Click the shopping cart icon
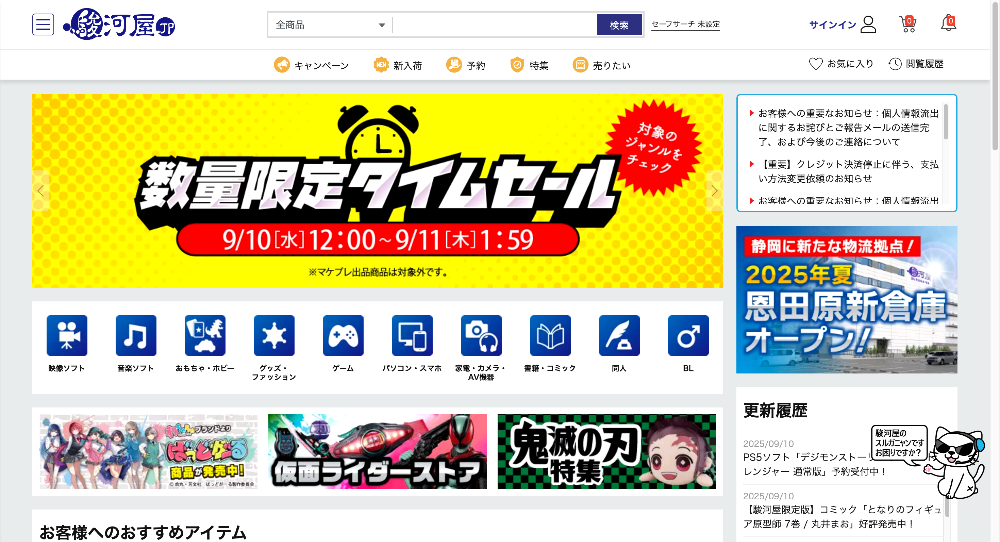1000x542 pixels. (x=908, y=24)
